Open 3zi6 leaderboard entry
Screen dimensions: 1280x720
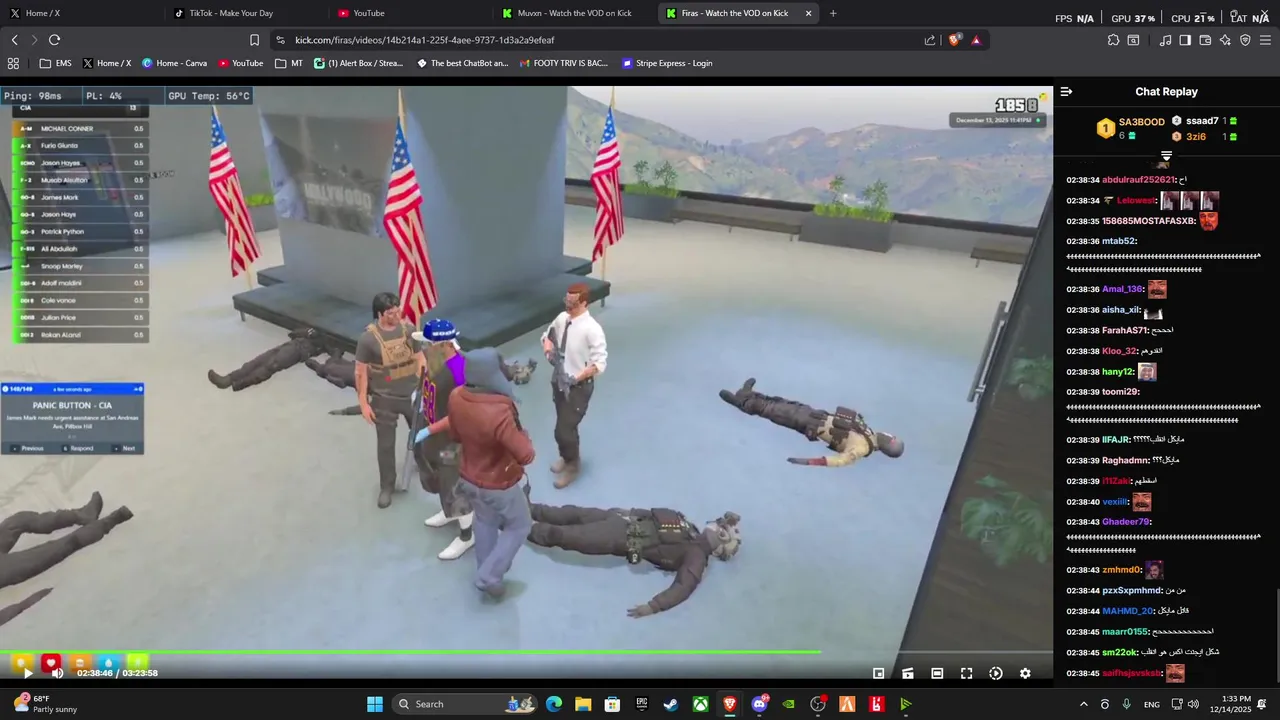click(1204, 137)
